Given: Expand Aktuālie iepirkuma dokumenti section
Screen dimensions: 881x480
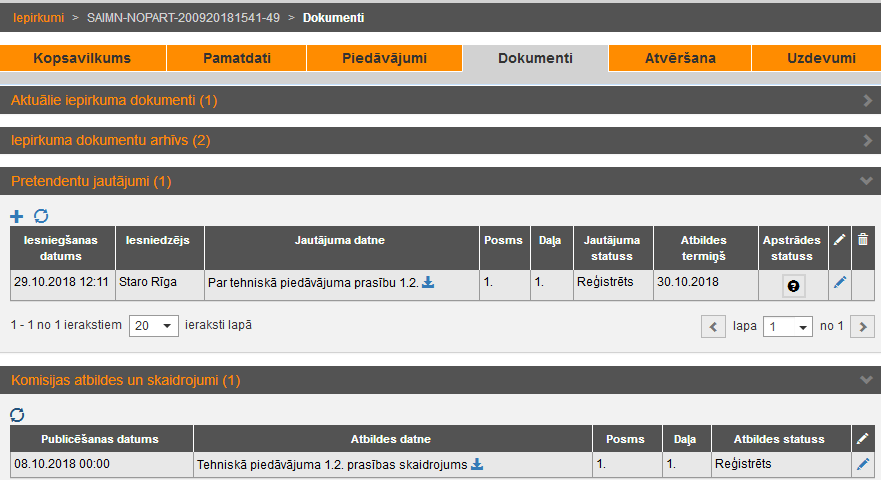Looking at the screenshot, I should click(867, 100).
